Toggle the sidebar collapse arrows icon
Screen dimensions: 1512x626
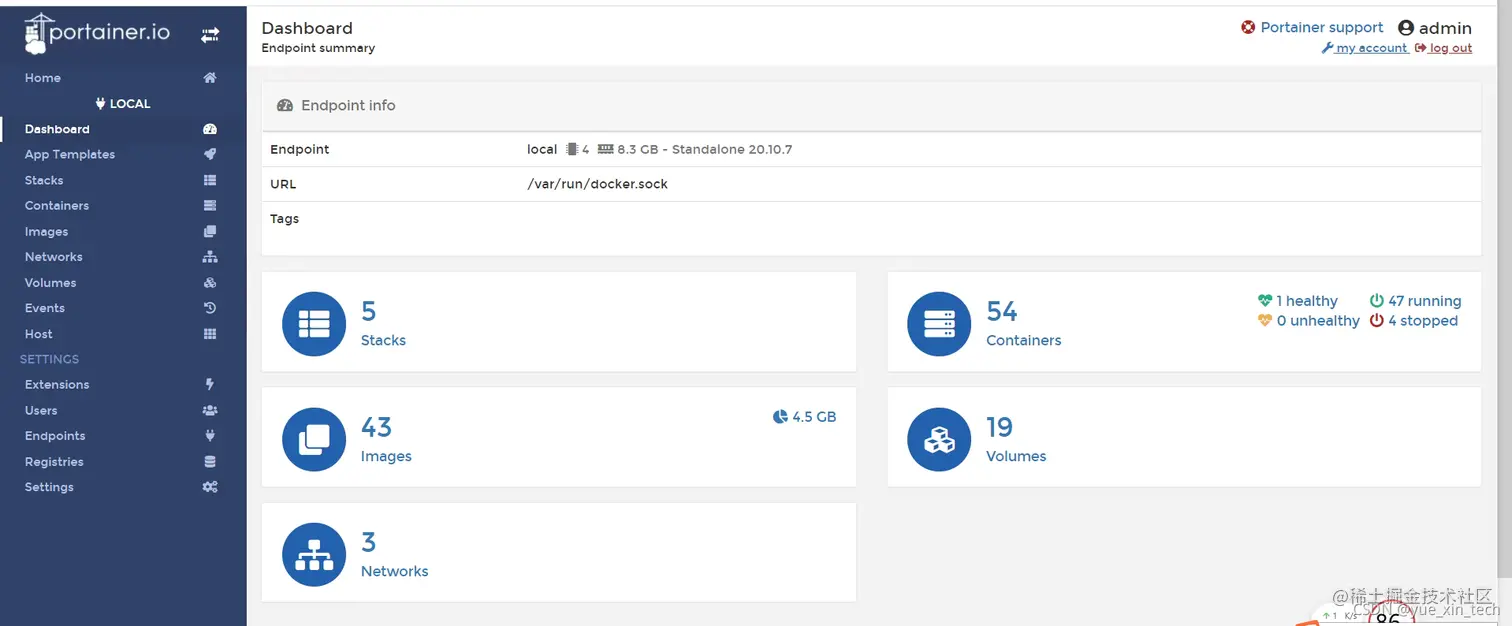point(210,35)
